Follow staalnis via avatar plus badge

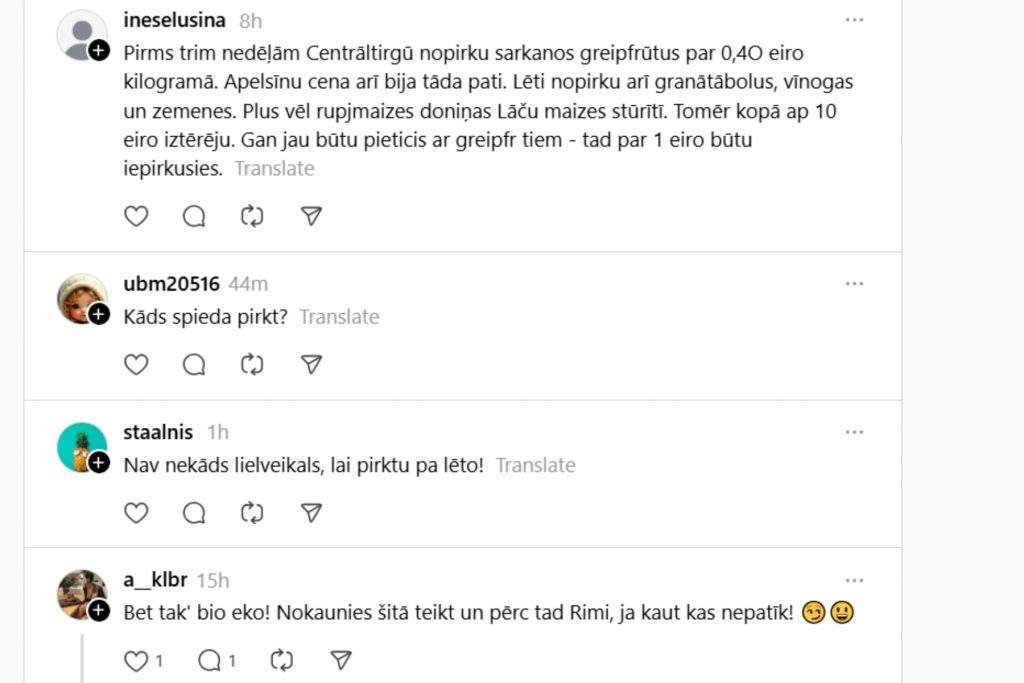(x=99, y=462)
